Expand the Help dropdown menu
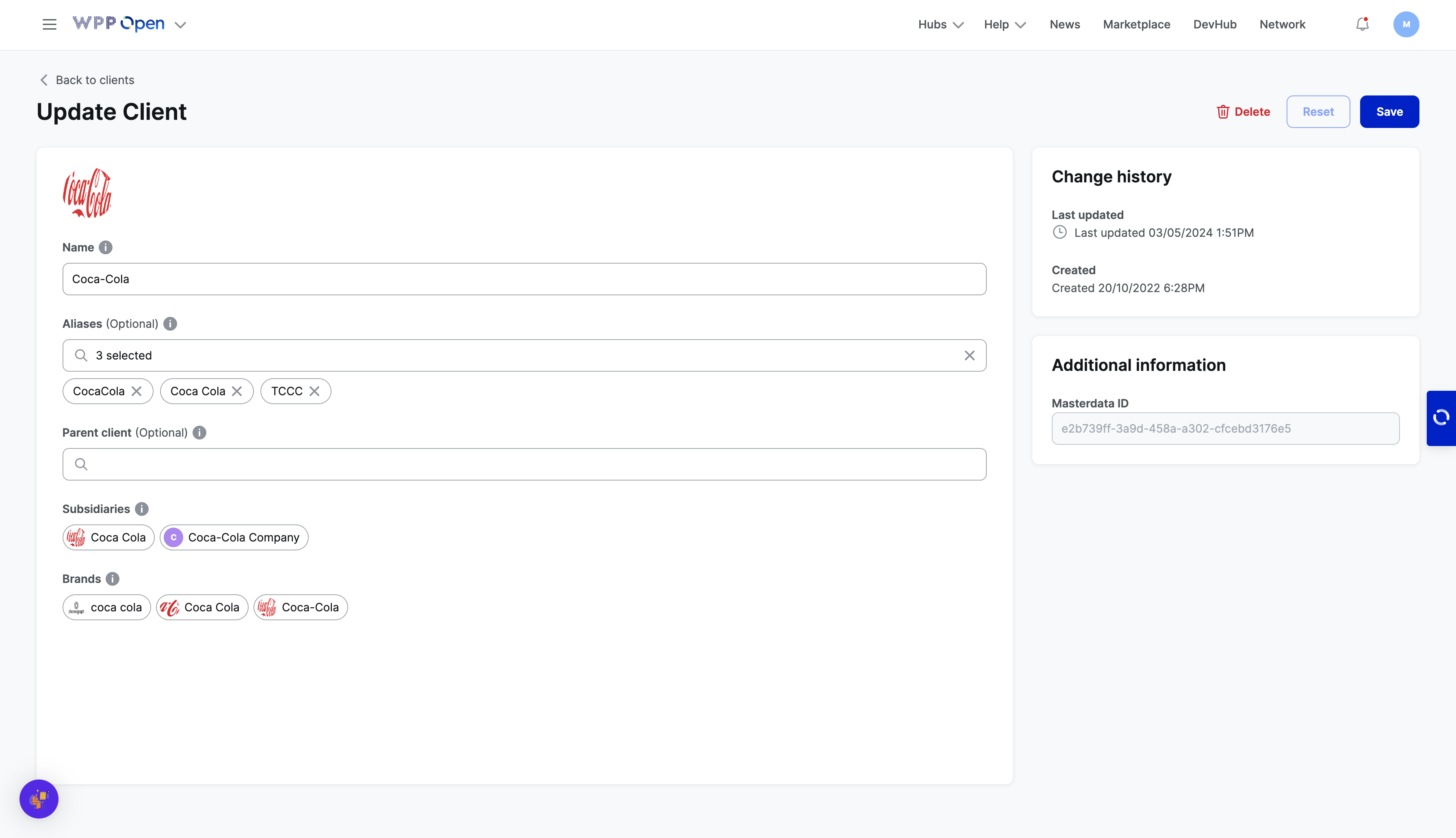The image size is (1456, 838). (x=1004, y=25)
